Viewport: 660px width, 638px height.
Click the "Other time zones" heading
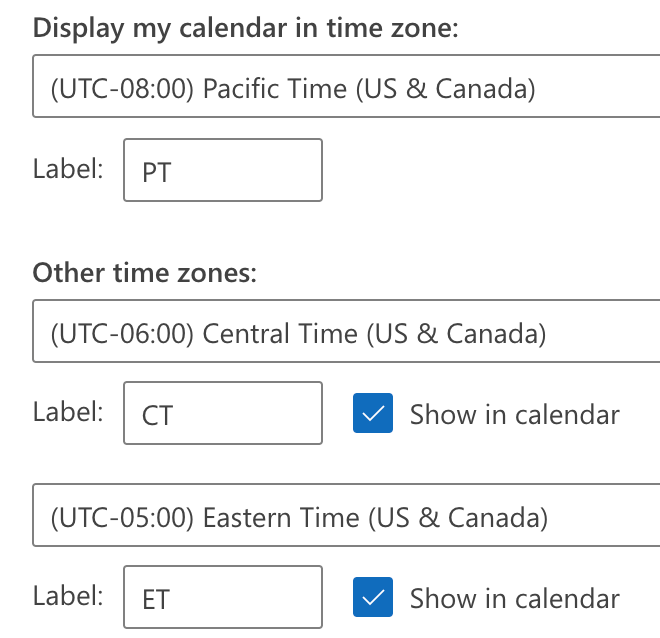(145, 272)
